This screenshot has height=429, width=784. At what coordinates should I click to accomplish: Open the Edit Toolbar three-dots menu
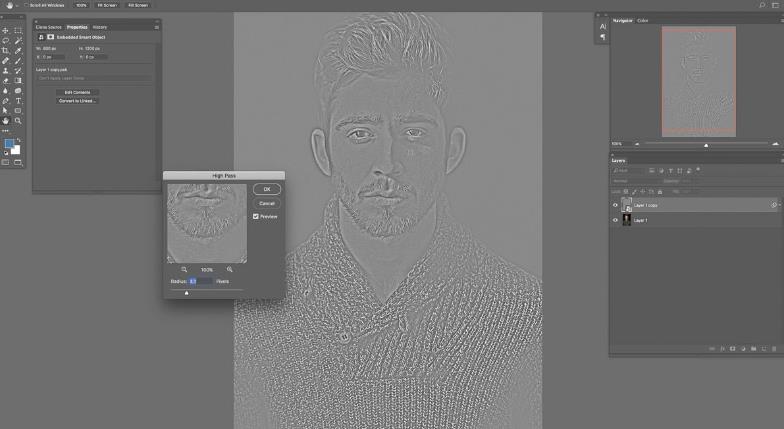[6, 130]
